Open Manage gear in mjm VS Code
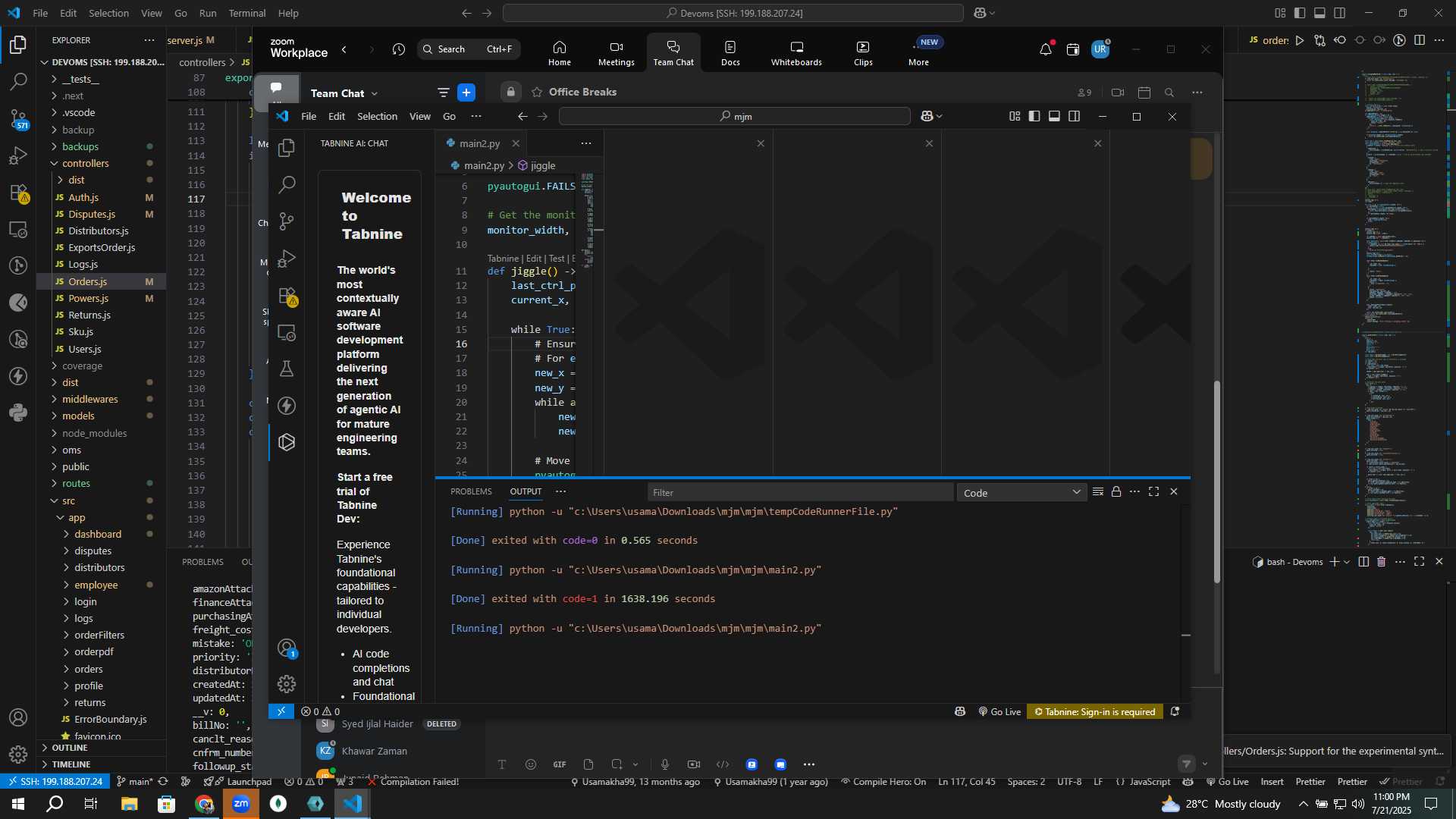 (287, 684)
